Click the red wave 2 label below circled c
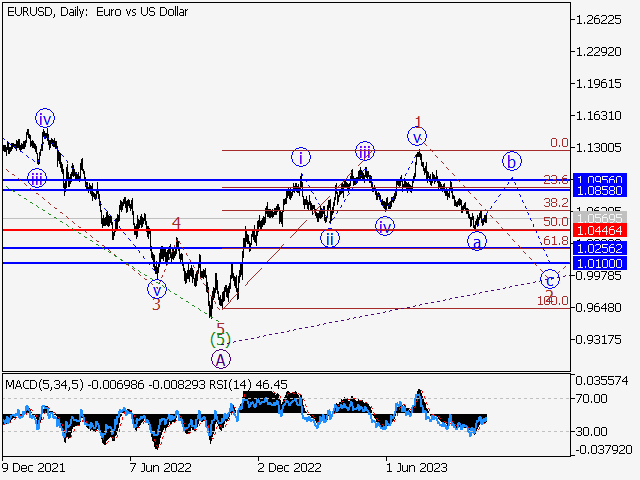This screenshot has width=640, height=480. coord(549,294)
